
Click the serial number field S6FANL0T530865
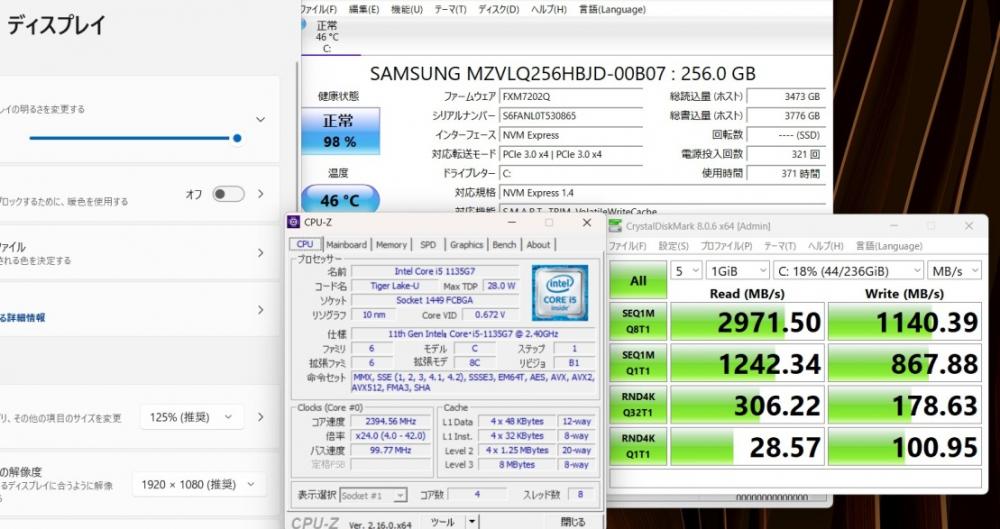click(571, 116)
